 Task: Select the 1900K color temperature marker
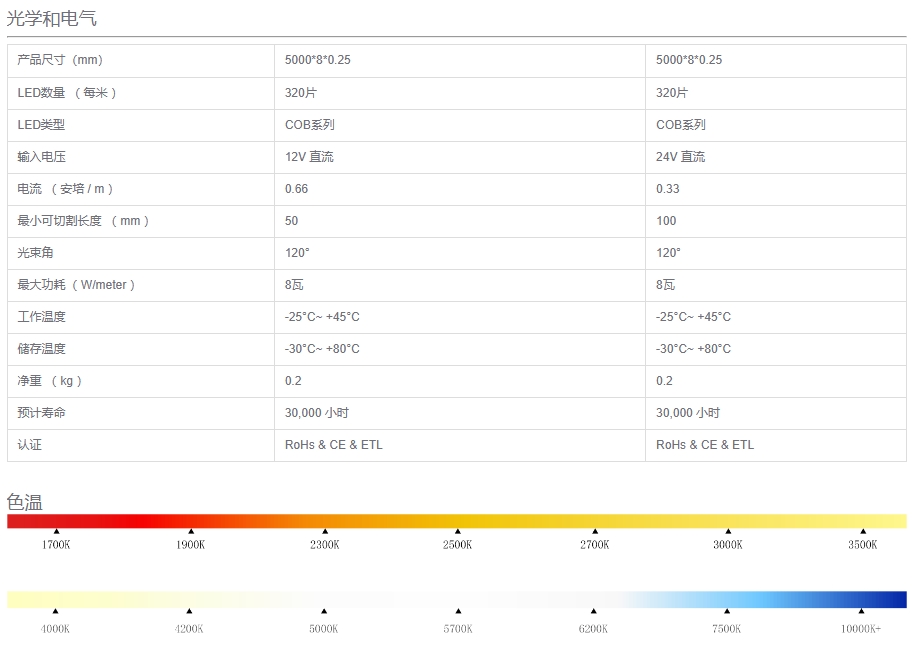[191, 532]
